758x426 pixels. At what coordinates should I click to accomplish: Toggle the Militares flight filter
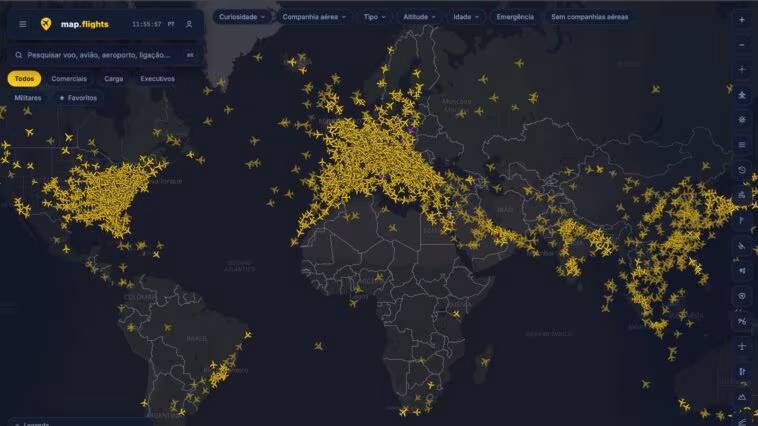coord(28,98)
